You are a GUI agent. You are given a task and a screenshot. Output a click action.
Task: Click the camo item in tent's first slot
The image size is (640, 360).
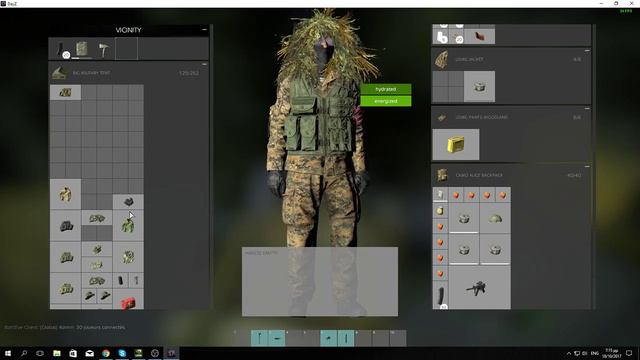point(65,92)
